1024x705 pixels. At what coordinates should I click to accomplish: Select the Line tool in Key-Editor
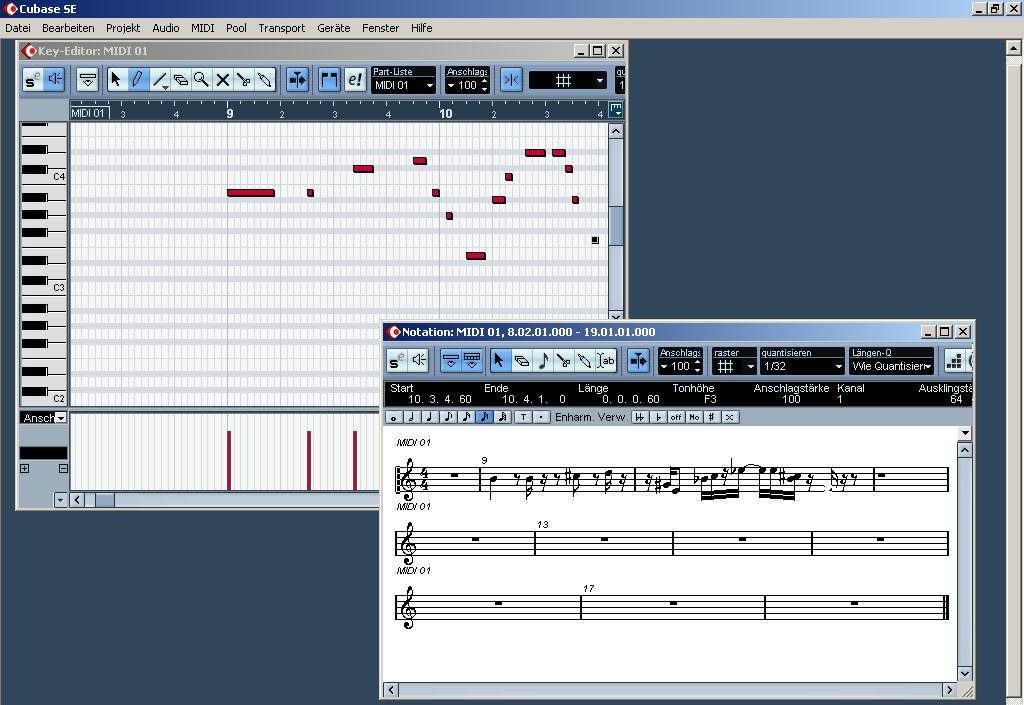[159, 80]
